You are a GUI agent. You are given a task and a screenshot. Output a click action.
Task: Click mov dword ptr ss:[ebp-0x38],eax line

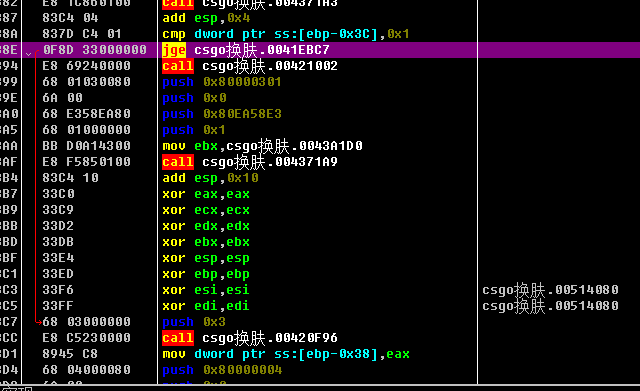[x=286, y=354]
